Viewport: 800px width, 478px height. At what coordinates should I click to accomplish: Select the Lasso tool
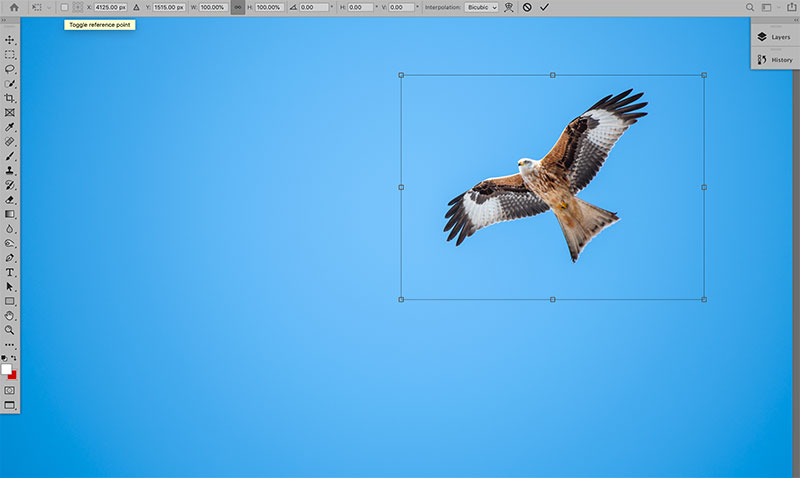tap(10, 69)
